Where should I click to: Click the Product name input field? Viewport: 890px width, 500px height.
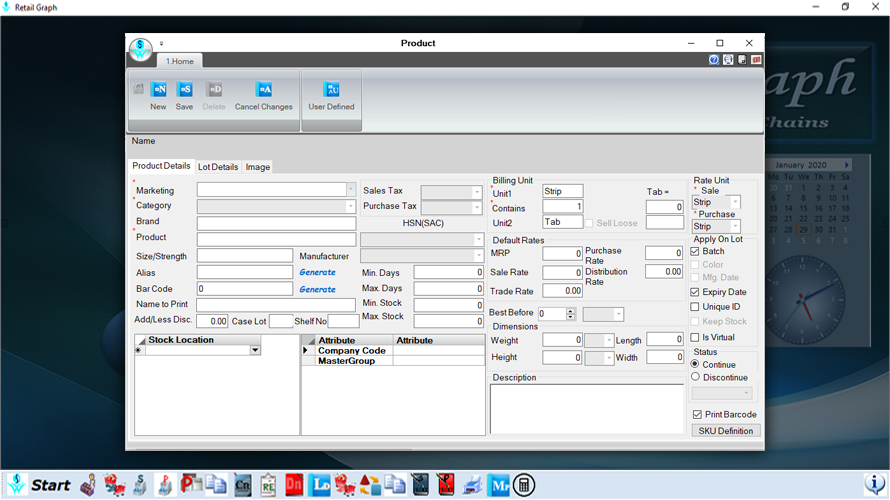276,239
